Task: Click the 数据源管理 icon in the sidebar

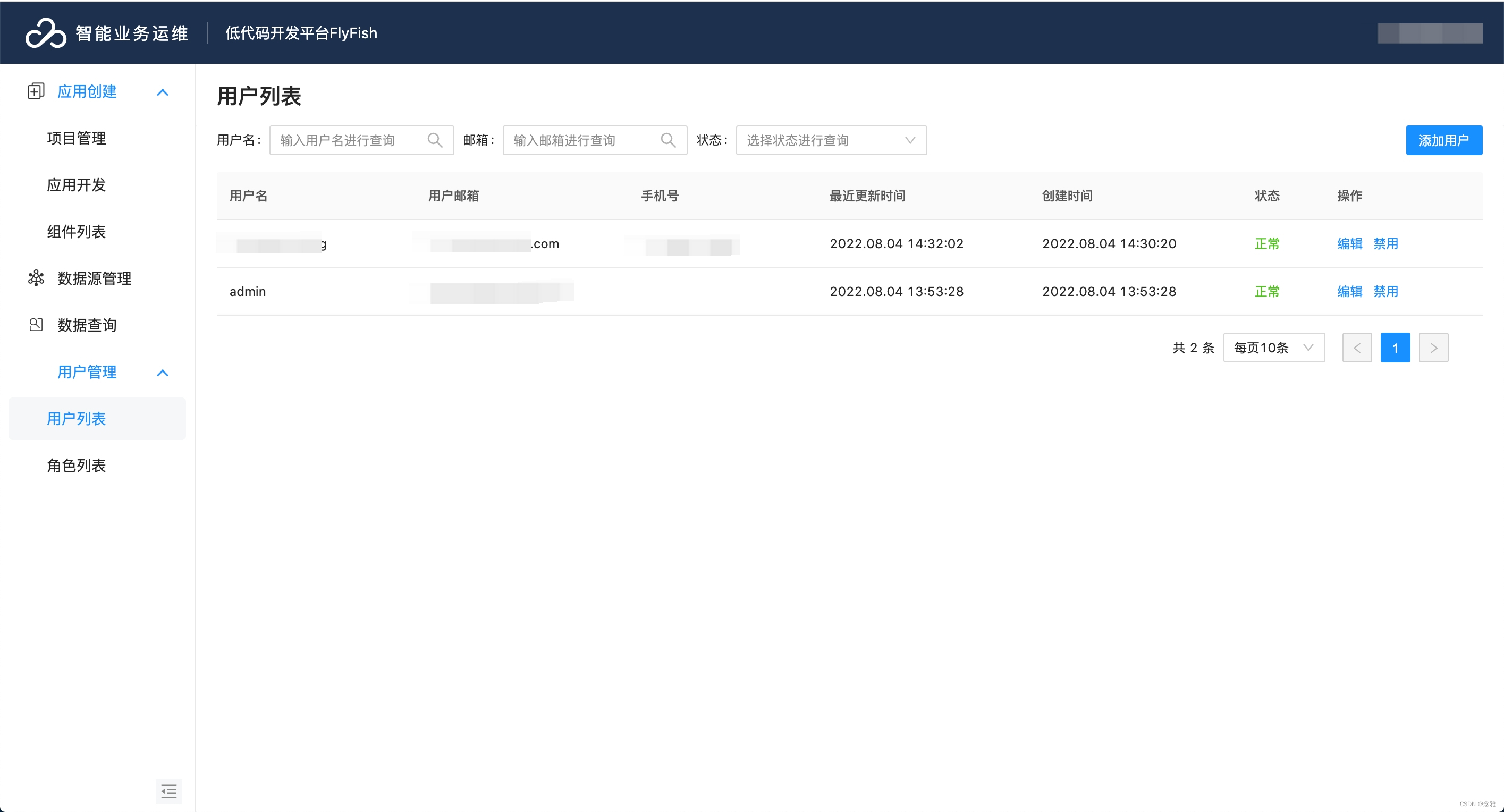Action: [x=36, y=278]
